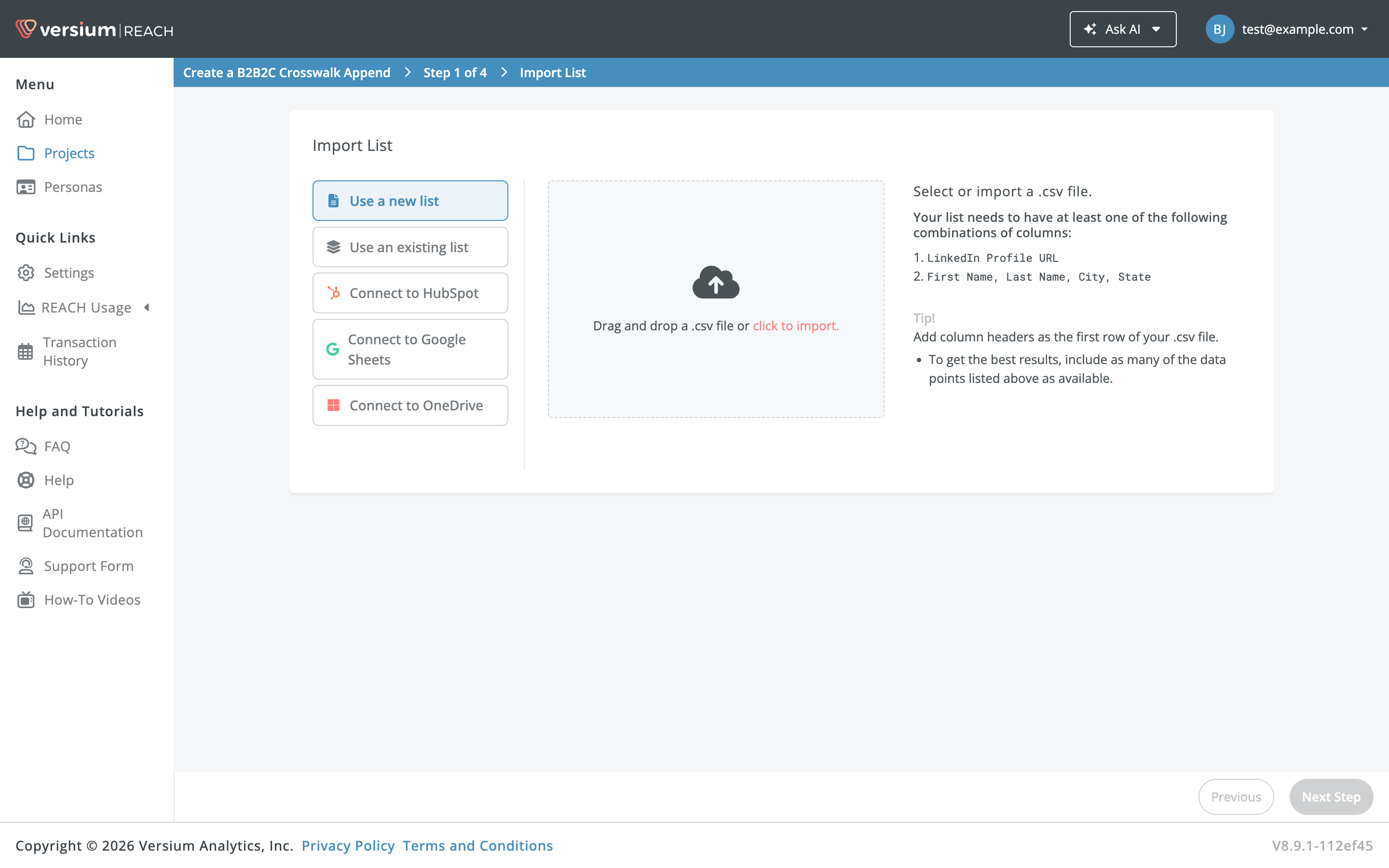Click chevron after Create a B2B2C Crosswalk Append

click(x=408, y=72)
